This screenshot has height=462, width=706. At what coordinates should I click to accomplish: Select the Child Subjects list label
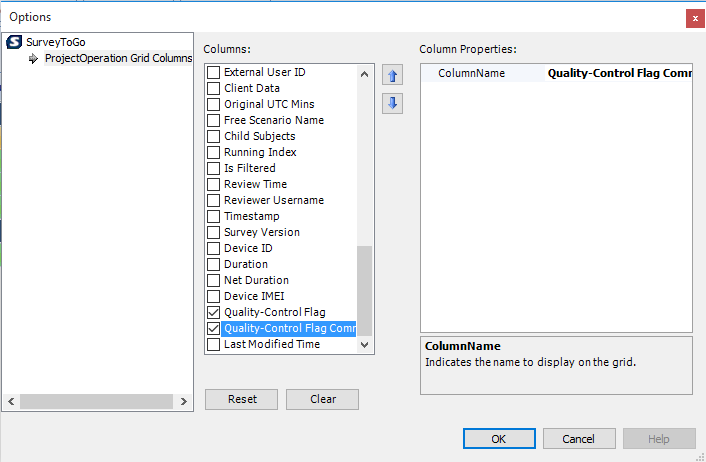(x=260, y=136)
